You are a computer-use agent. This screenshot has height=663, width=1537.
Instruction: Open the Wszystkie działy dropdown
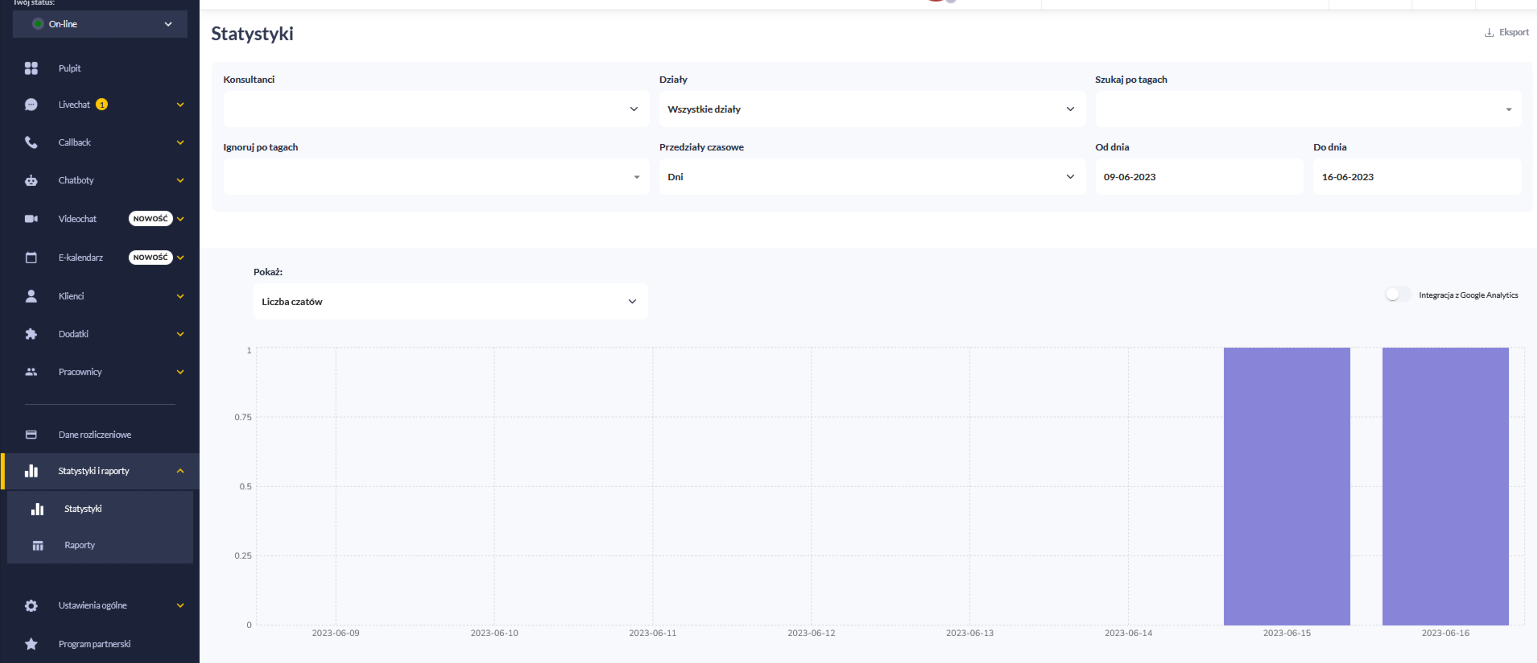pyautogui.click(x=870, y=109)
